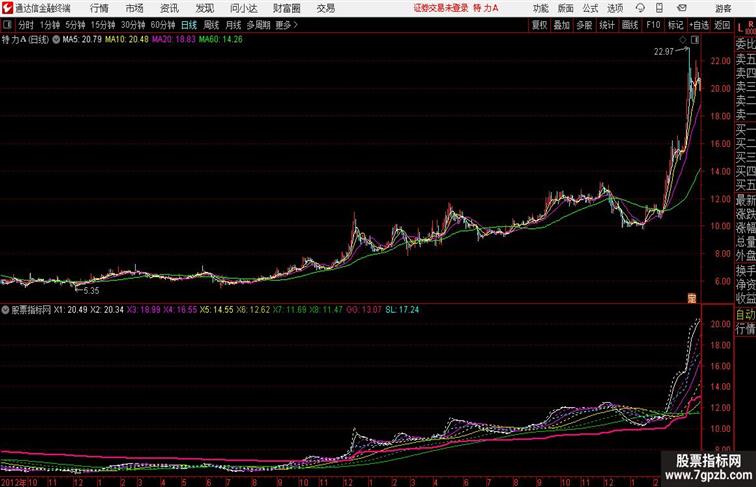Open the mobile phone icon in title bar

point(659,8)
